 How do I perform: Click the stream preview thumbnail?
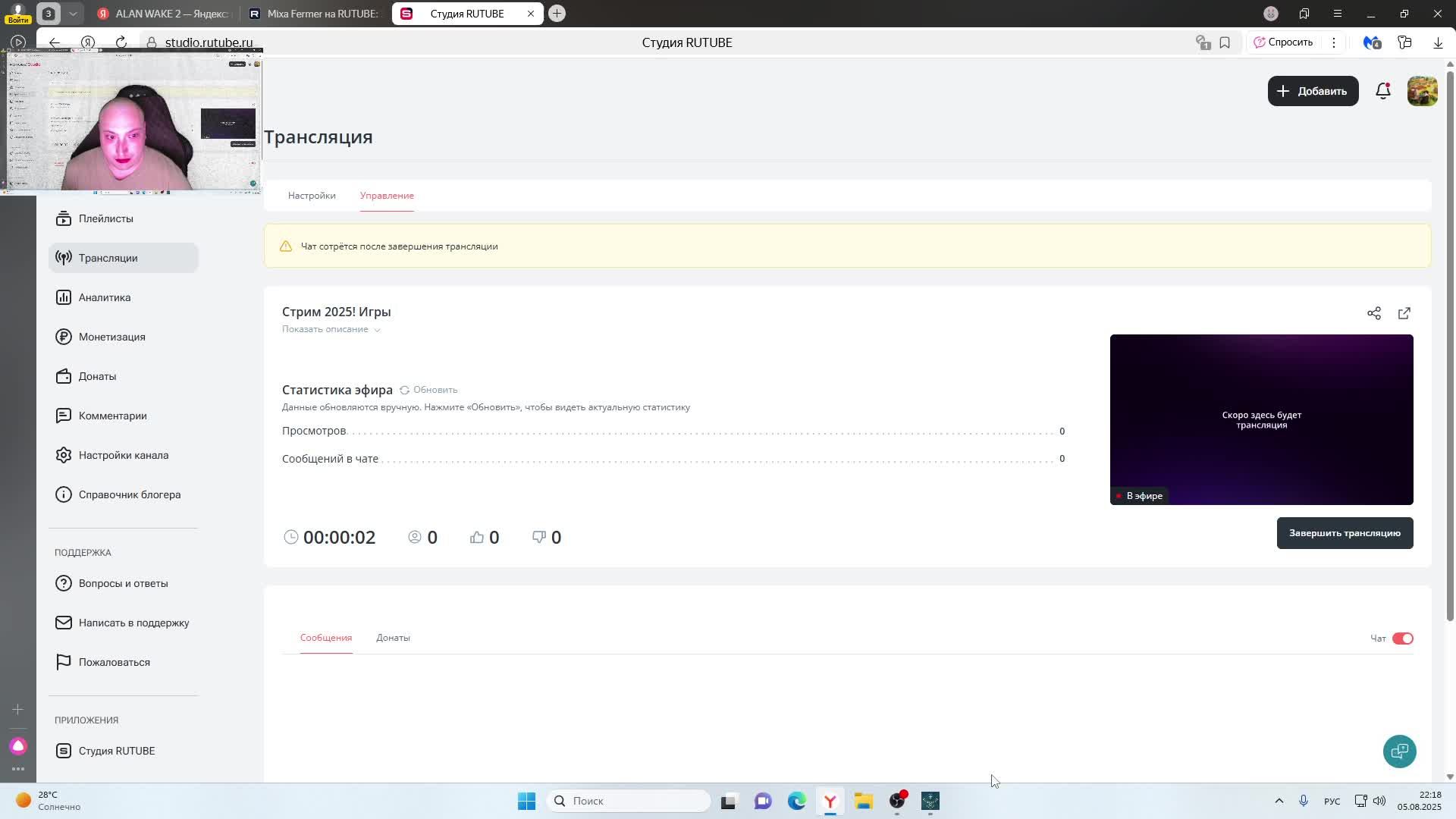[x=1260, y=419]
